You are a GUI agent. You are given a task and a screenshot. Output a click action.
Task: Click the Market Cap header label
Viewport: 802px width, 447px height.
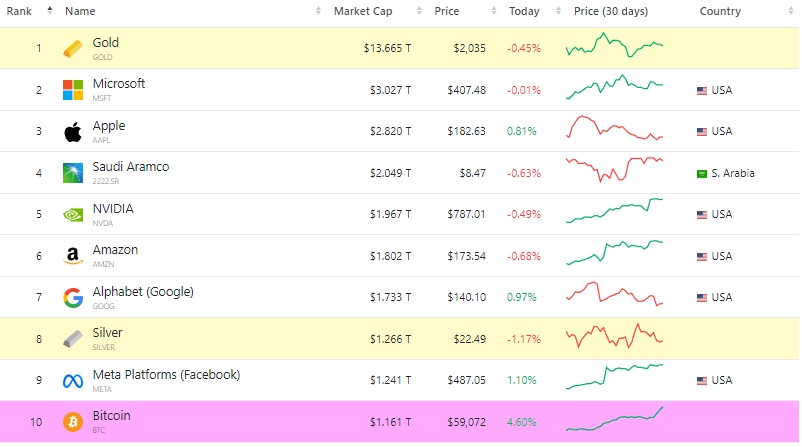[363, 11]
